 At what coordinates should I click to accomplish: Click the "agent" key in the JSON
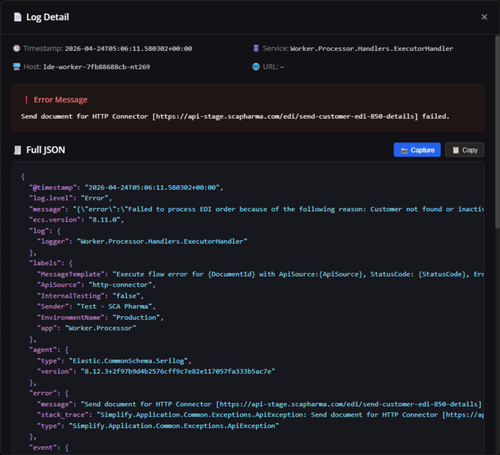pos(43,350)
